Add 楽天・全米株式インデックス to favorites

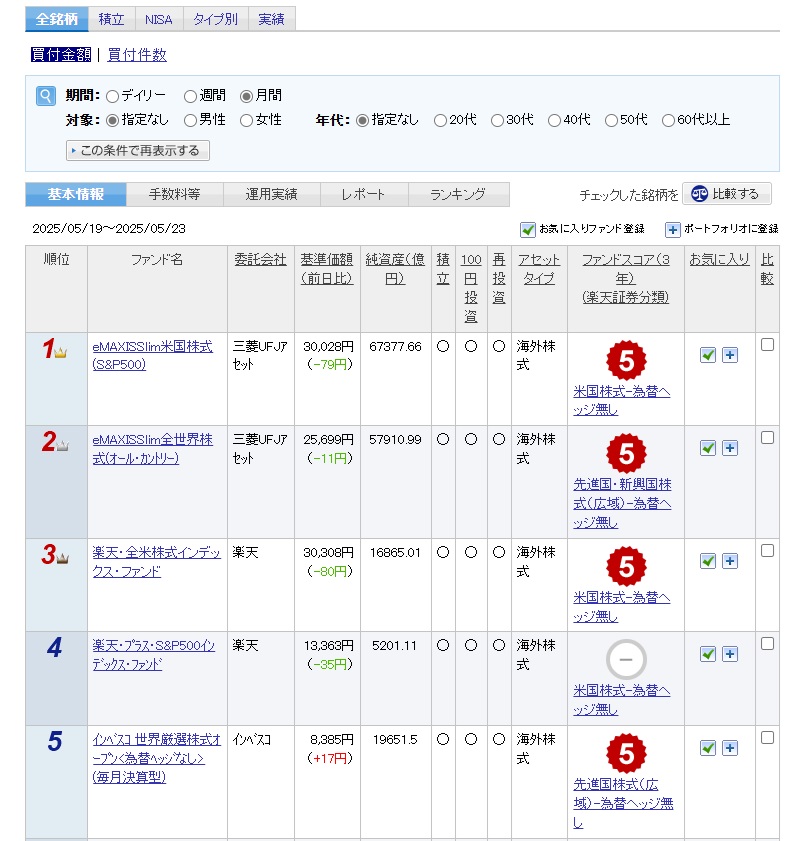pos(708,561)
